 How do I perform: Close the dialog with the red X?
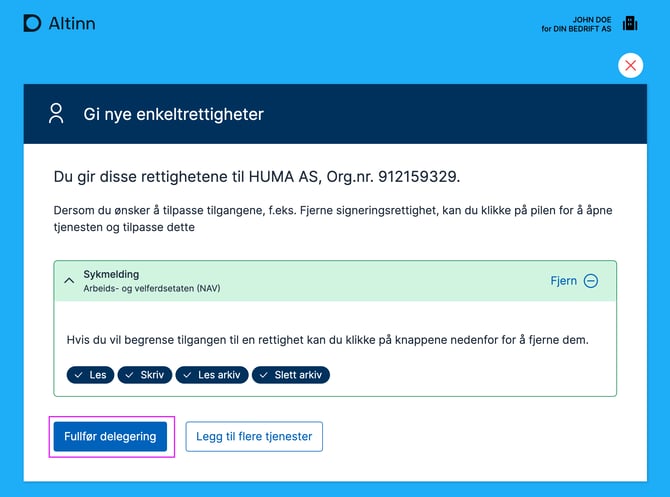click(630, 65)
